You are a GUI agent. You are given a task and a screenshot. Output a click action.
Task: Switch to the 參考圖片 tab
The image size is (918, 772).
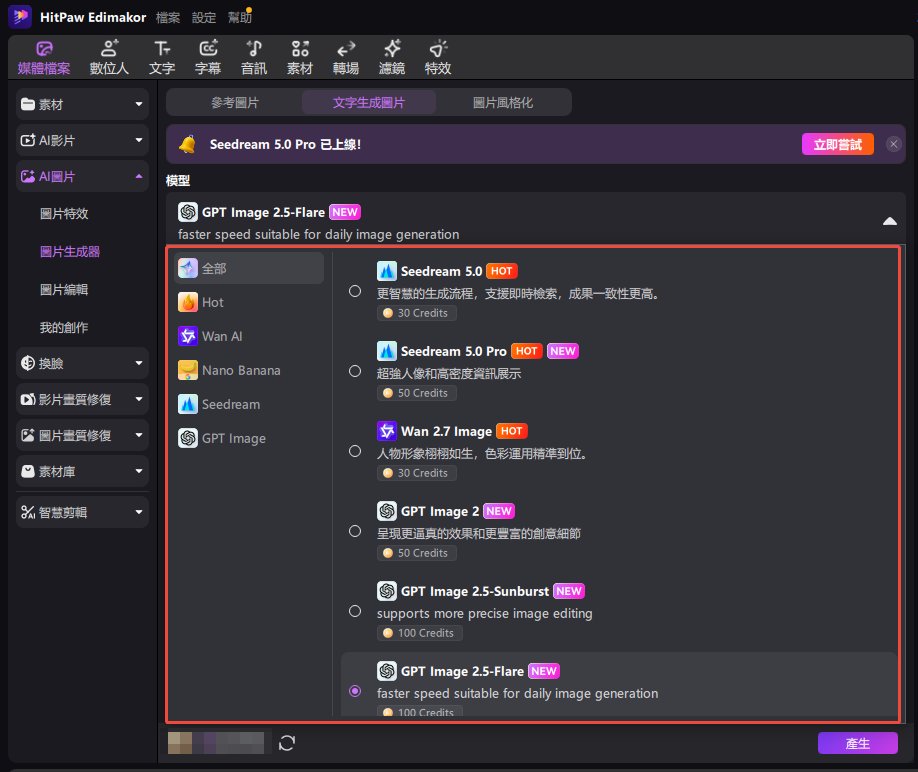coord(235,102)
